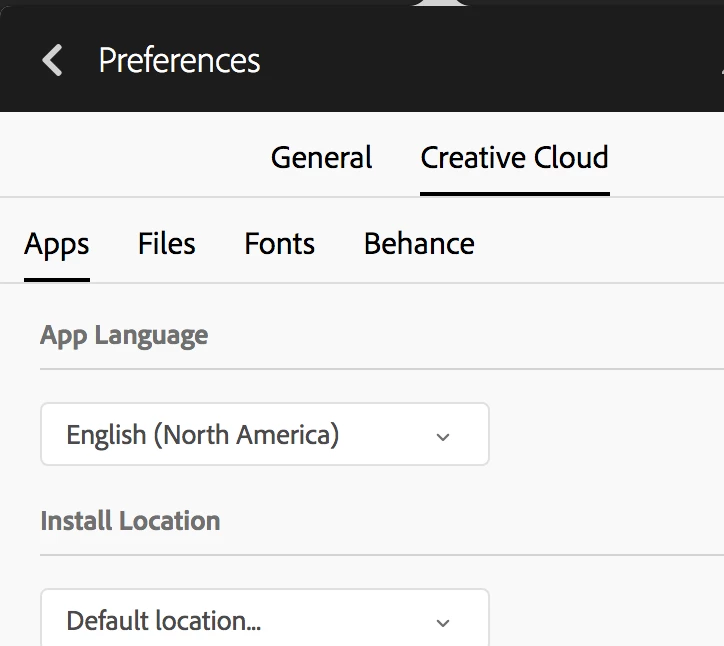Select the Creative Cloud tab
The image size is (724, 646).
point(514,158)
